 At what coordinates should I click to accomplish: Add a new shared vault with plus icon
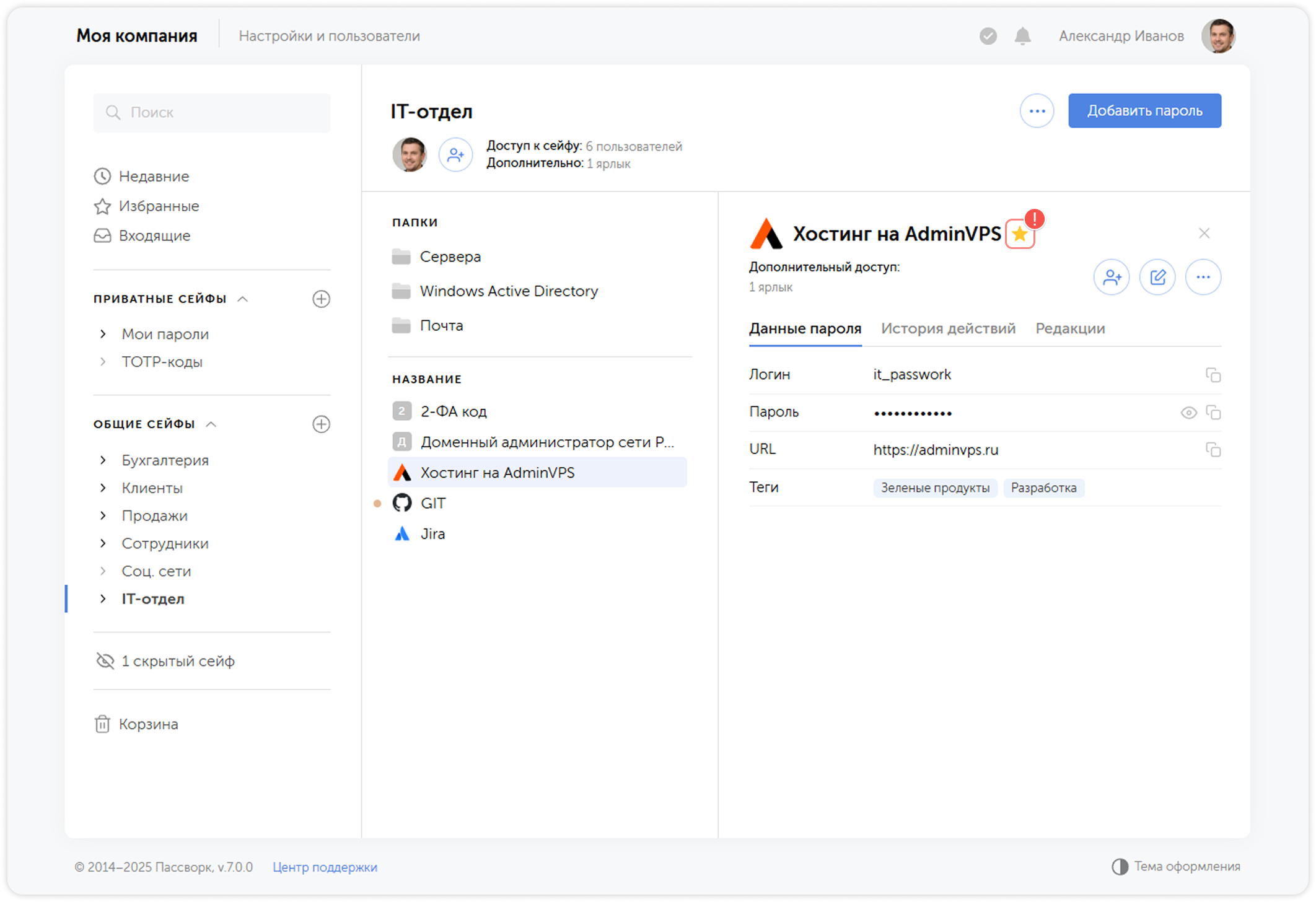click(x=321, y=424)
